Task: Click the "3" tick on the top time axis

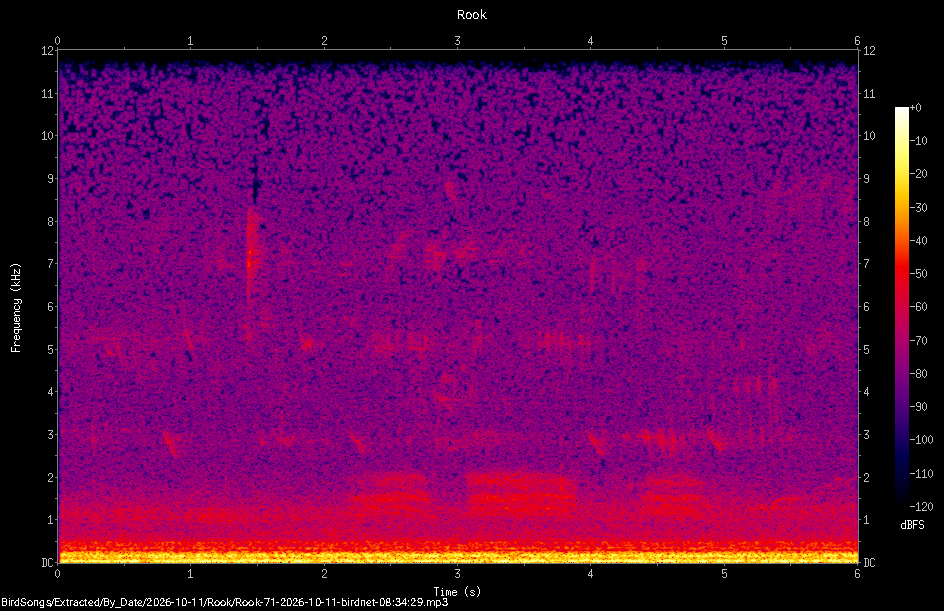Action: (458, 41)
